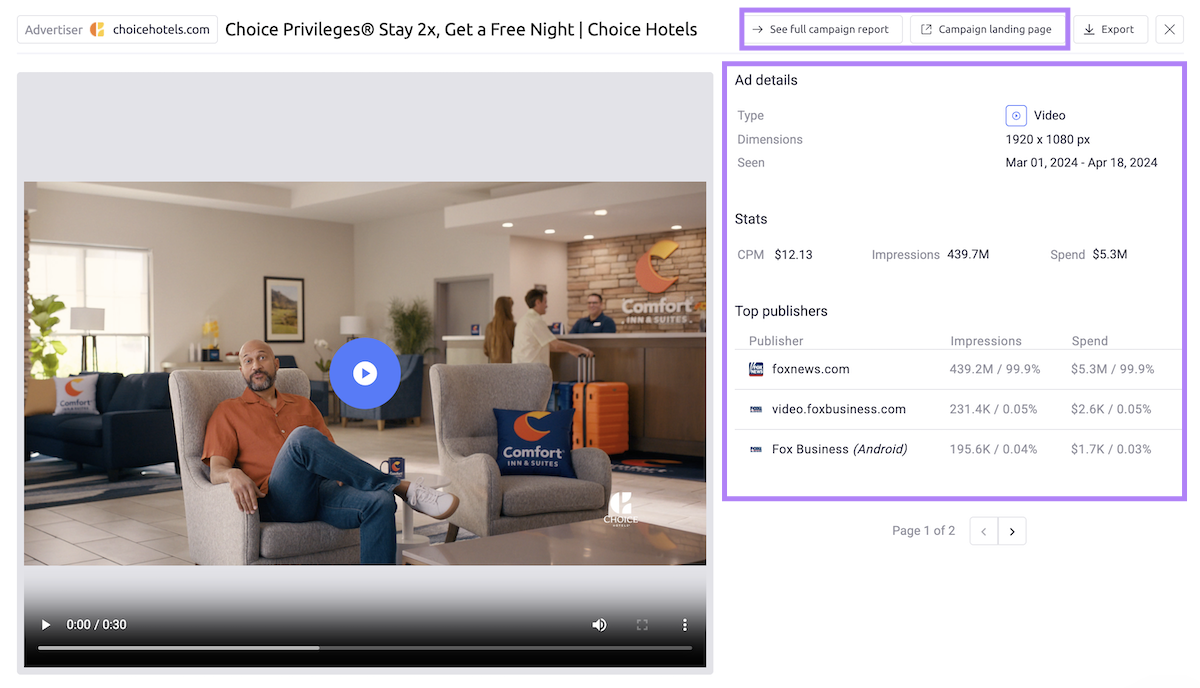Click the video progress bar
The height and width of the screenshot is (688, 1200).
[365, 648]
